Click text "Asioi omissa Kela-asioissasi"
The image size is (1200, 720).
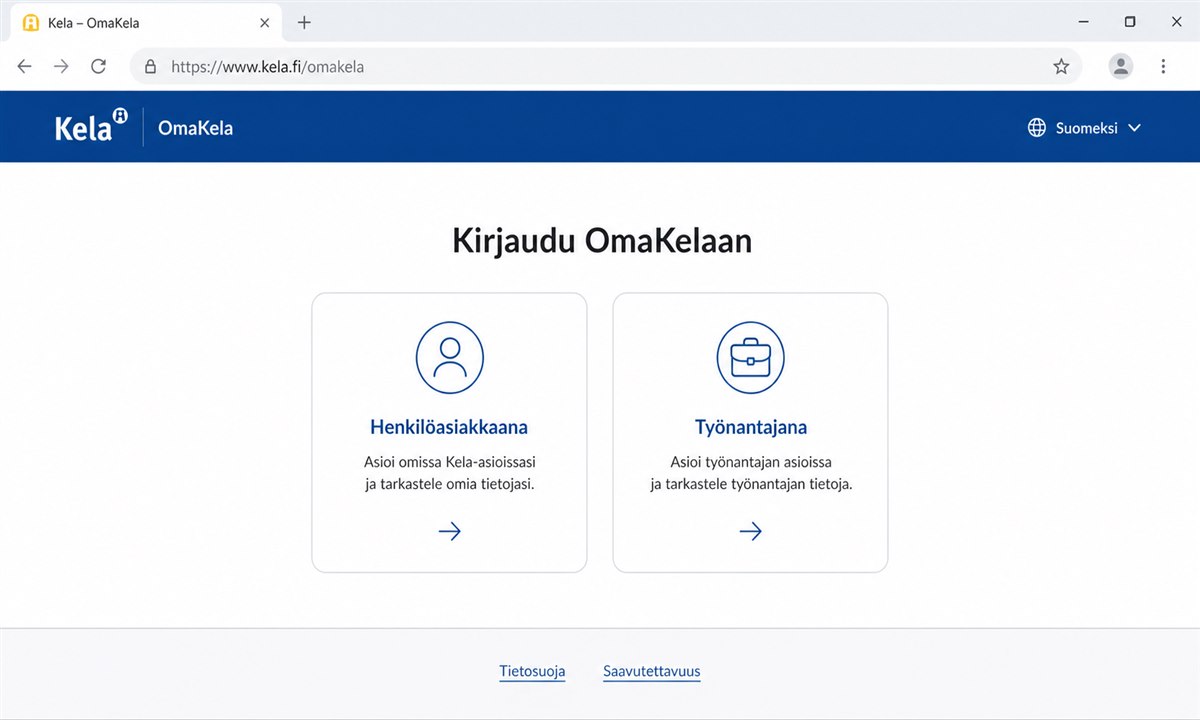pos(450,462)
